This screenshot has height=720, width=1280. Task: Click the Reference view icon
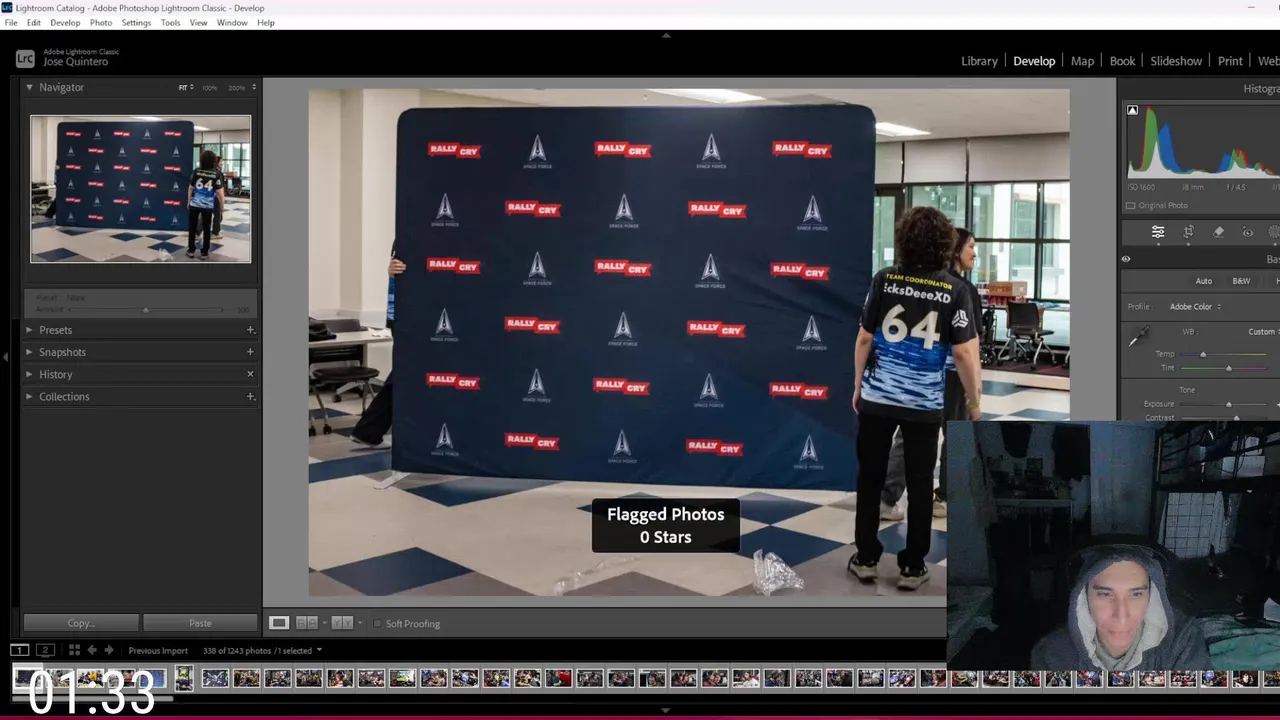(x=307, y=623)
